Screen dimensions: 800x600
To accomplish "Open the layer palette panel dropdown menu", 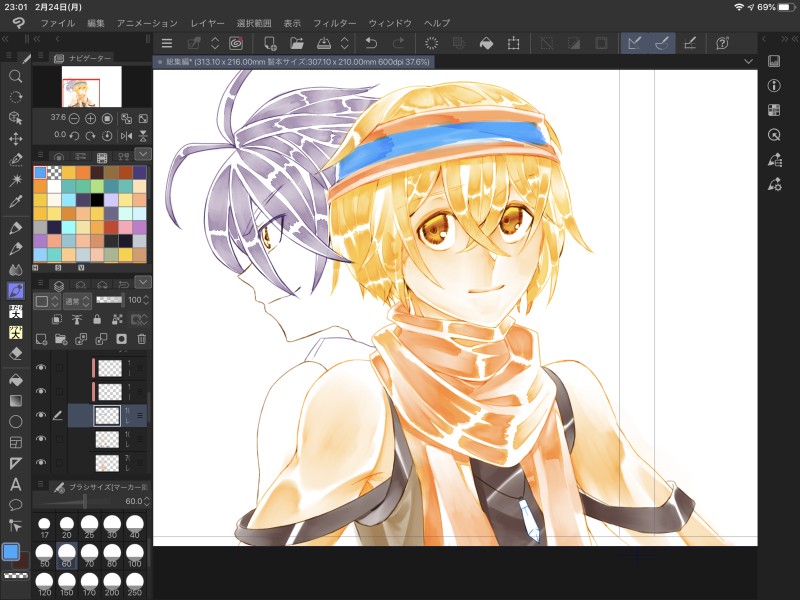I will [143, 282].
